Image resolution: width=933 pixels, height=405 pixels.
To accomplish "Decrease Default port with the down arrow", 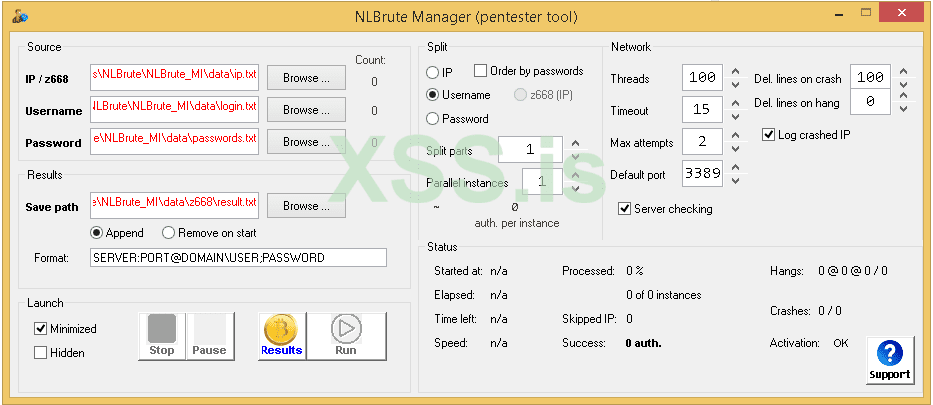I will click(735, 181).
